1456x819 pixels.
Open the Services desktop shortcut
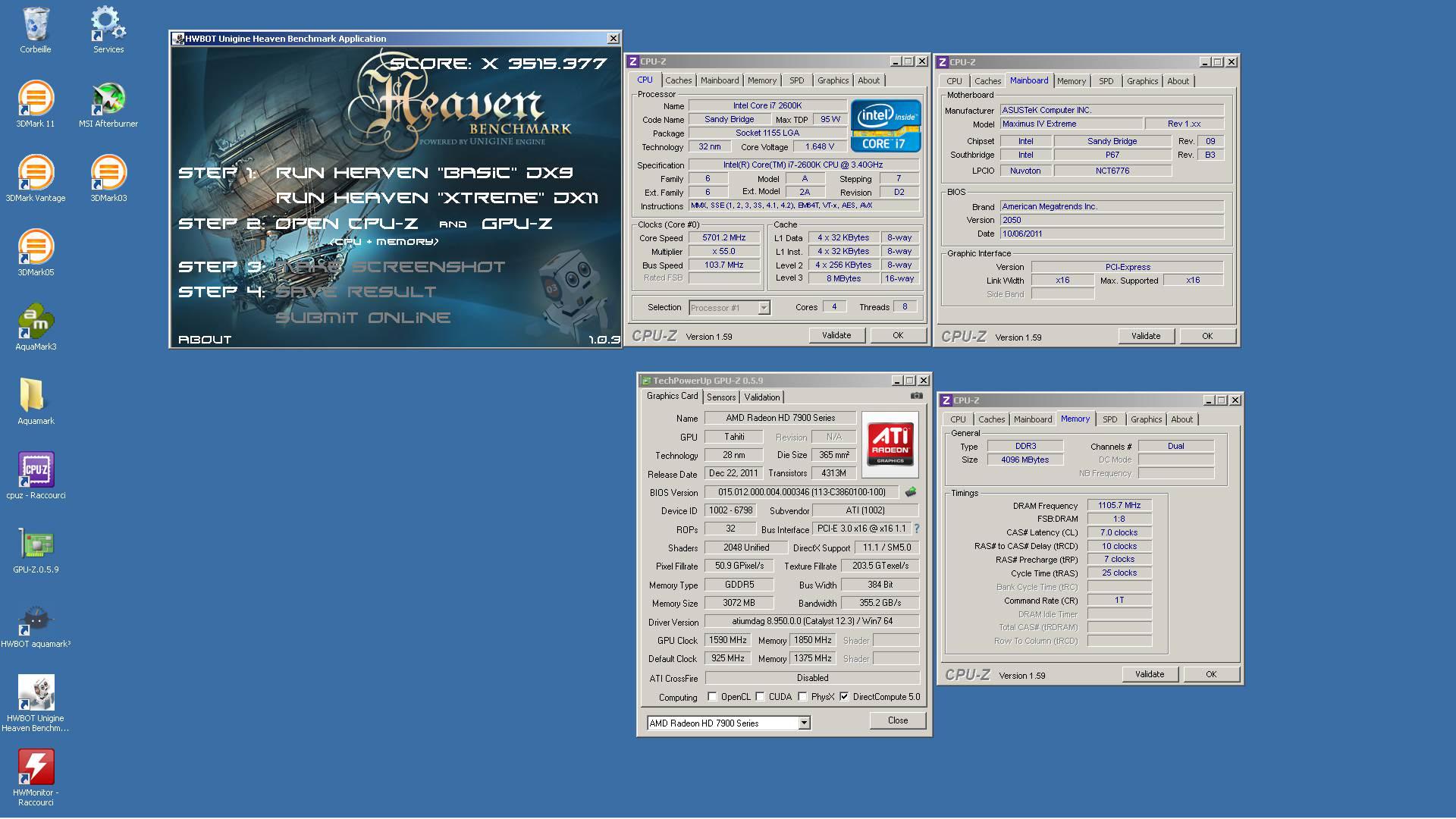point(108,30)
